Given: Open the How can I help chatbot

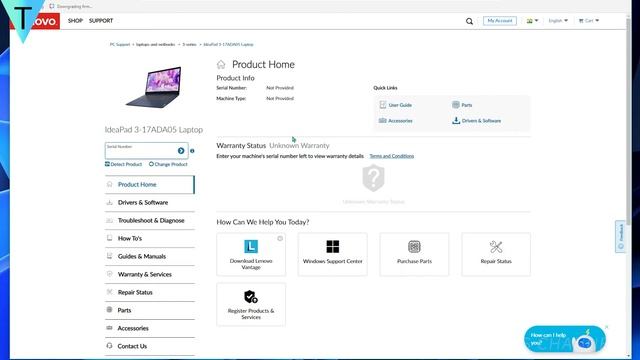Looking at the screenshot, I should pyautogui.click(x=564, y=339).
